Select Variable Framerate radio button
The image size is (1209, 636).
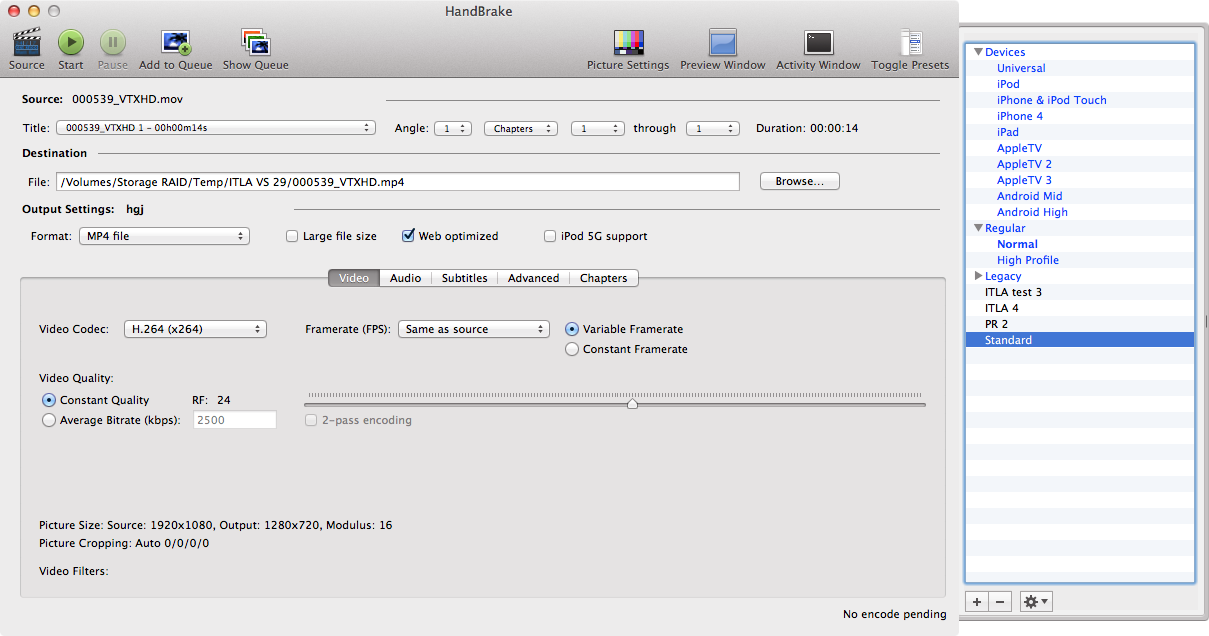tap(572, 329)
